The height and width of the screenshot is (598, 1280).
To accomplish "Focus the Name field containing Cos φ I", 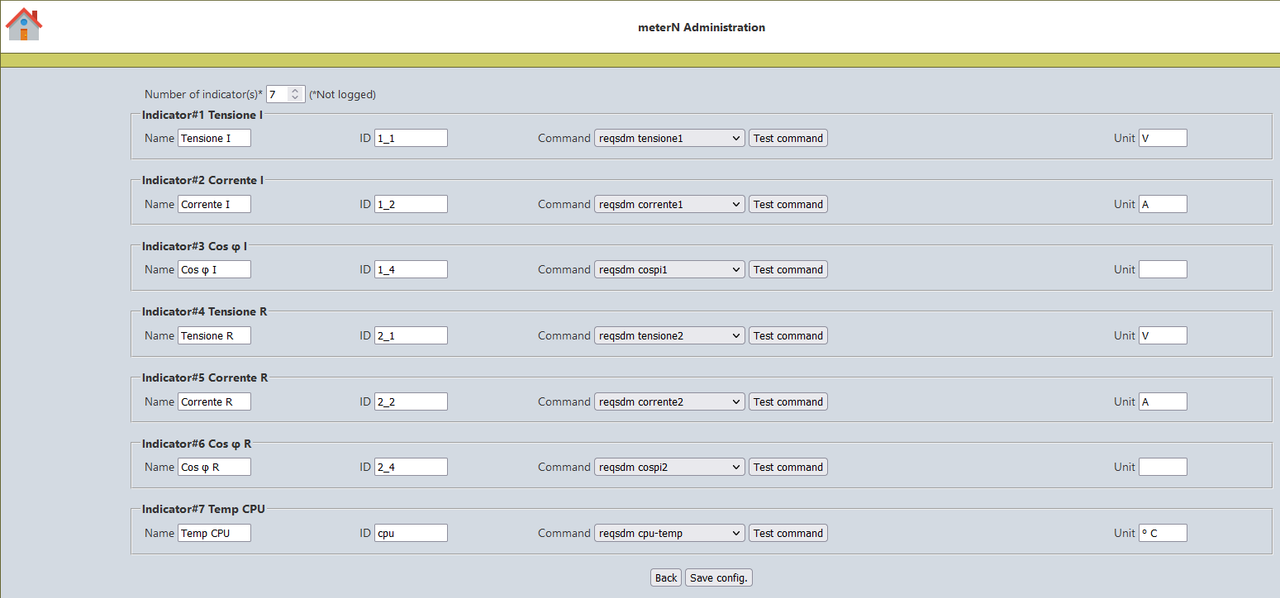I will pyautogui.click(x=214, y=269).
